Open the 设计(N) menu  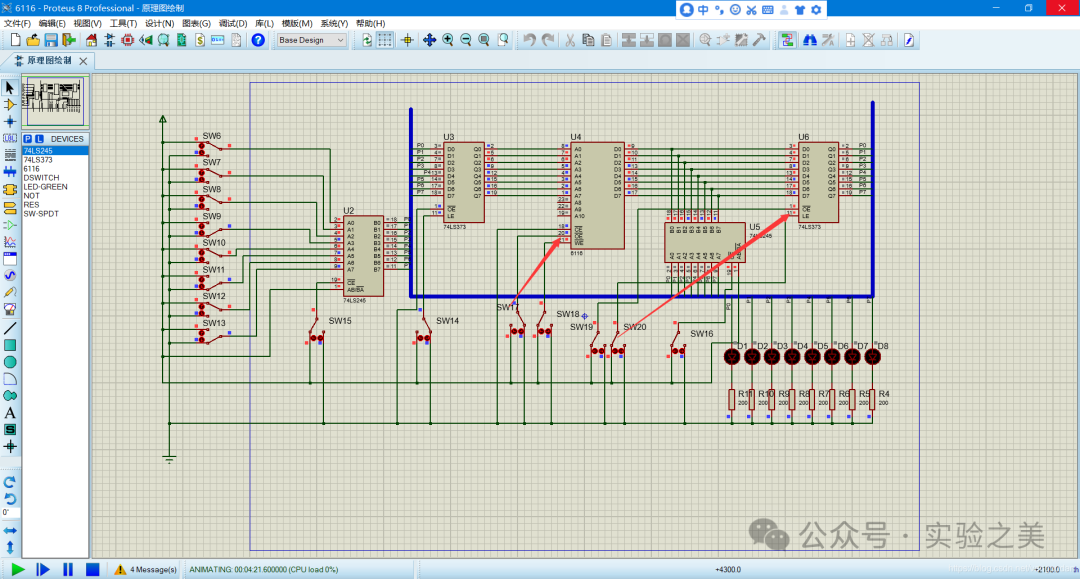pos(160,23)
